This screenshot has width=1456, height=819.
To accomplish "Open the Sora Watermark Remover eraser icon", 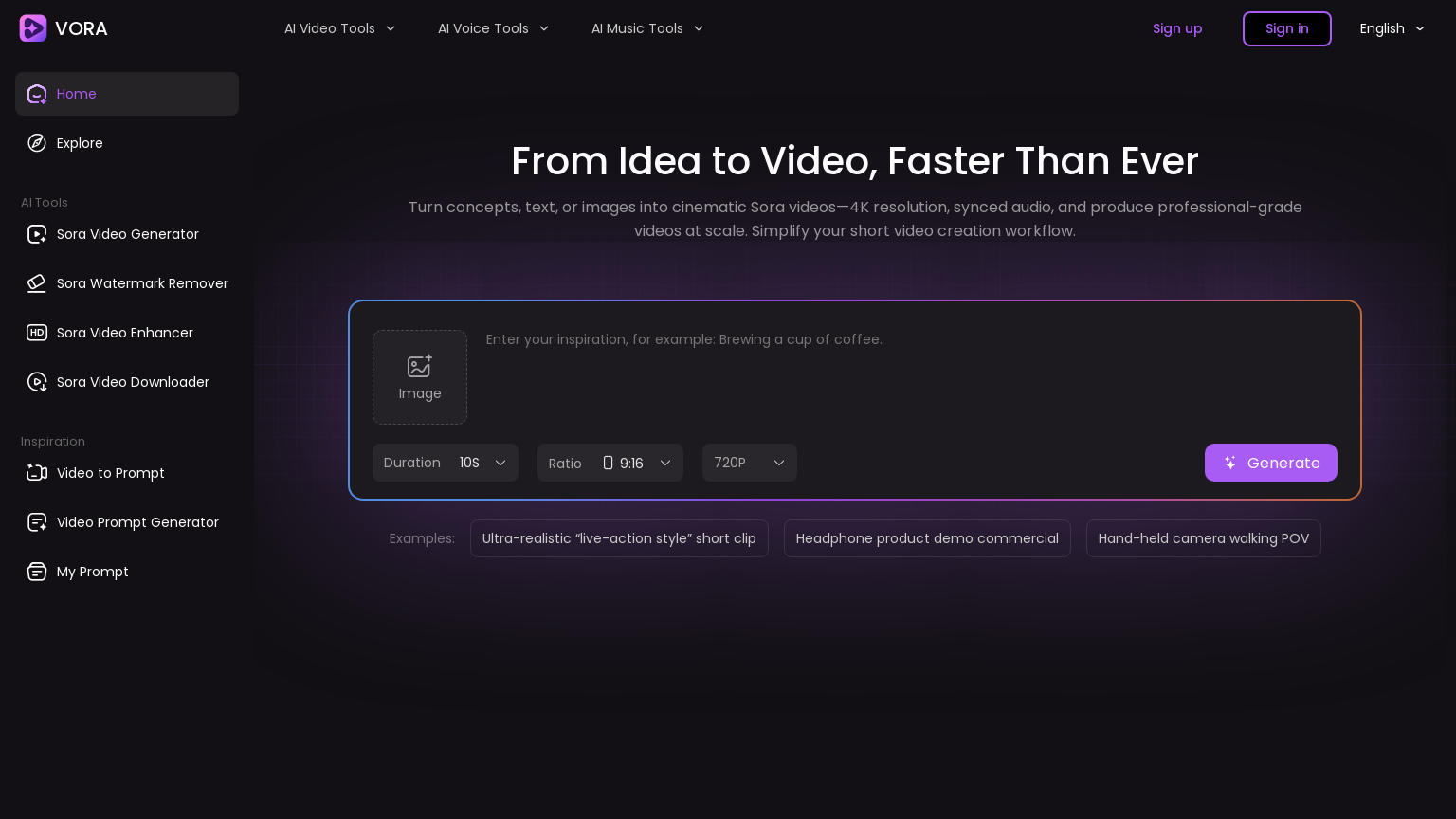I will pos(37,283).
